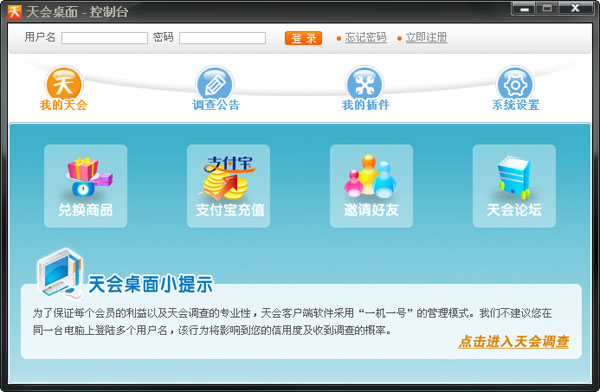This screenshot has height=392, width=600.
Task: Open the 忘记密码 link
Action: click(x=365, y=38)
